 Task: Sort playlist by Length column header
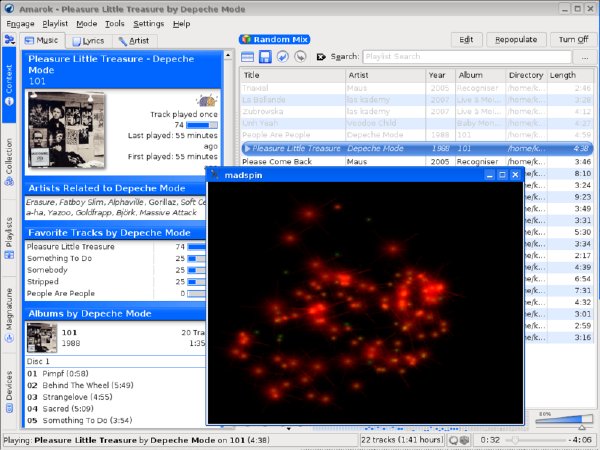tap(570, 75)
